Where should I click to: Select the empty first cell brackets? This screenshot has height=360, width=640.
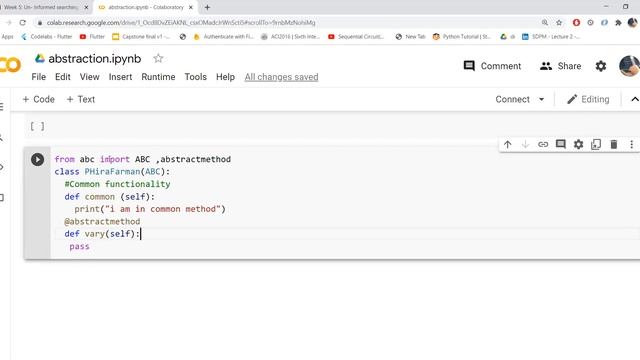pyautogui.click(x=37, y=126)
